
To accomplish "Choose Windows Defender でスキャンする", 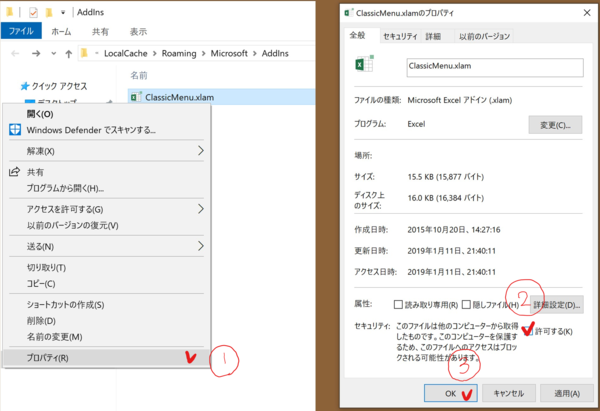I will 107,130.
